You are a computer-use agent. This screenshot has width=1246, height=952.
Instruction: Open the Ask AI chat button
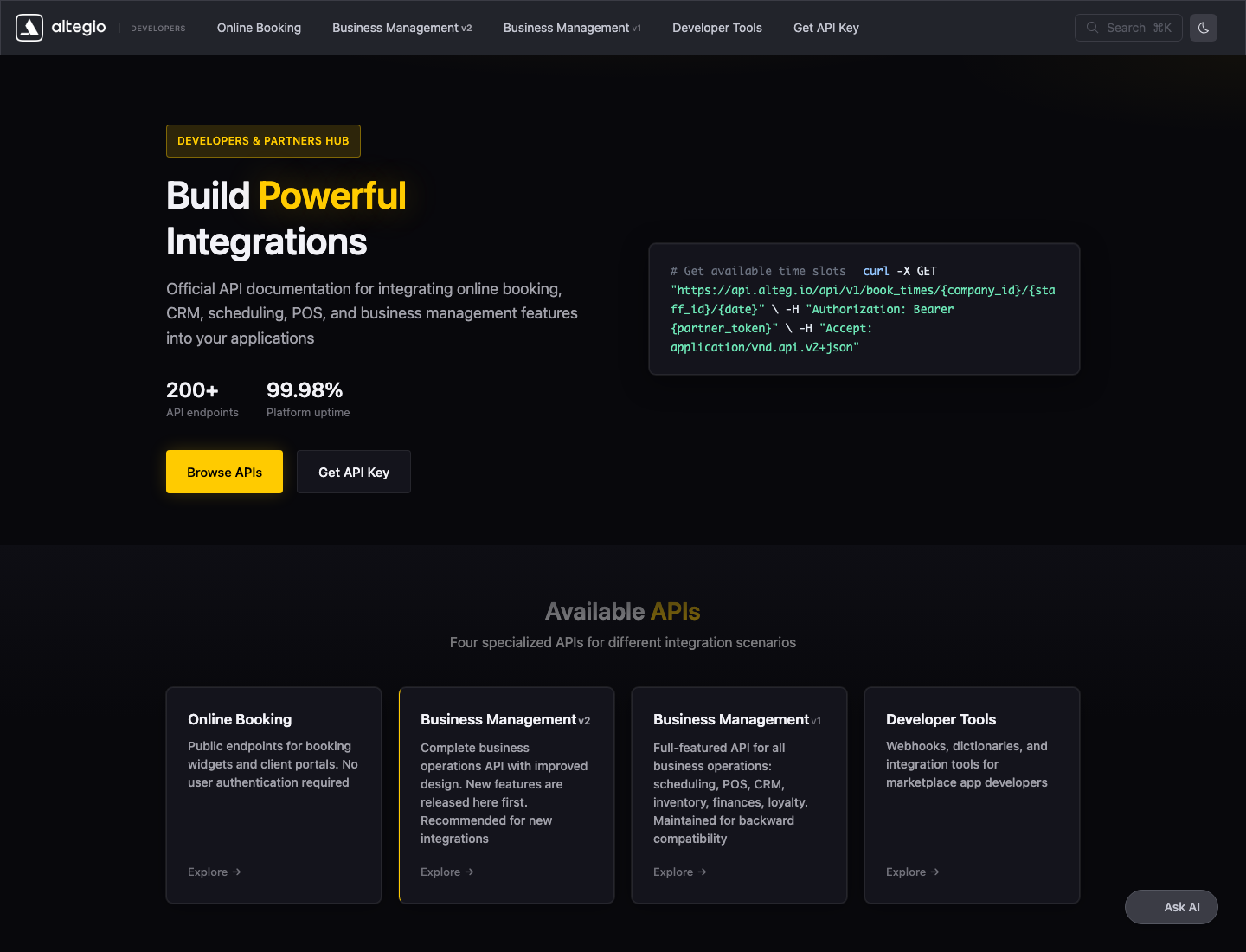coord(1172,907)
